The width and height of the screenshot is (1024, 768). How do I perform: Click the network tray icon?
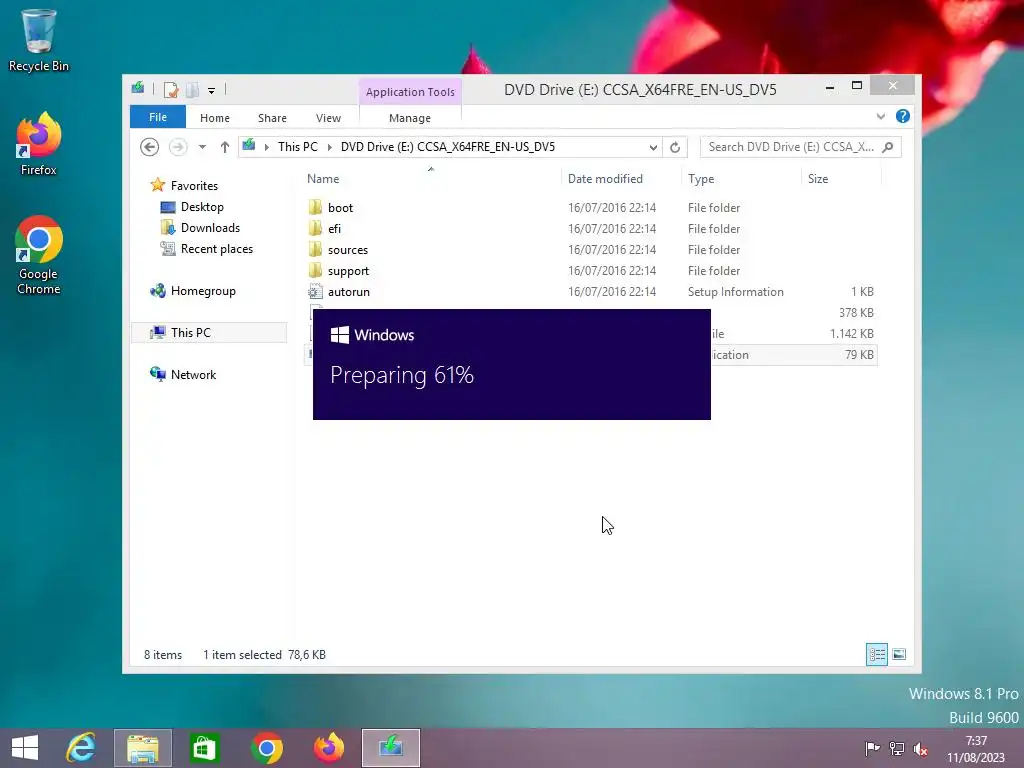(897, 749)
